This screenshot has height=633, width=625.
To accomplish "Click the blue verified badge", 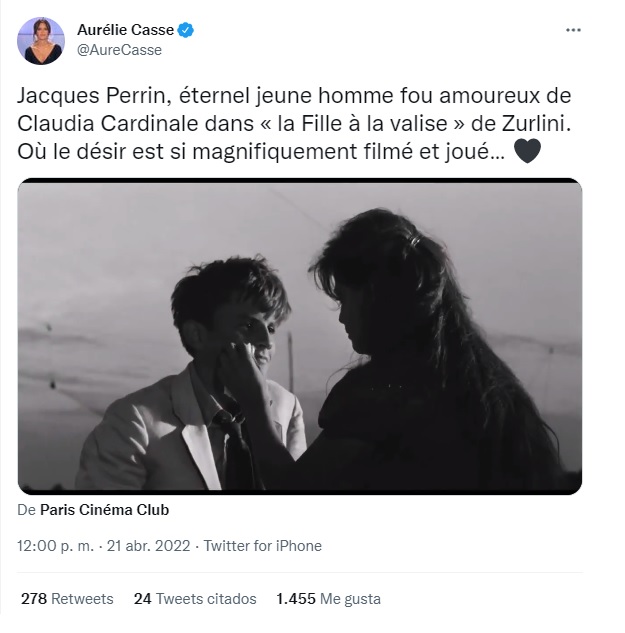I will click(x=186, y=30).
